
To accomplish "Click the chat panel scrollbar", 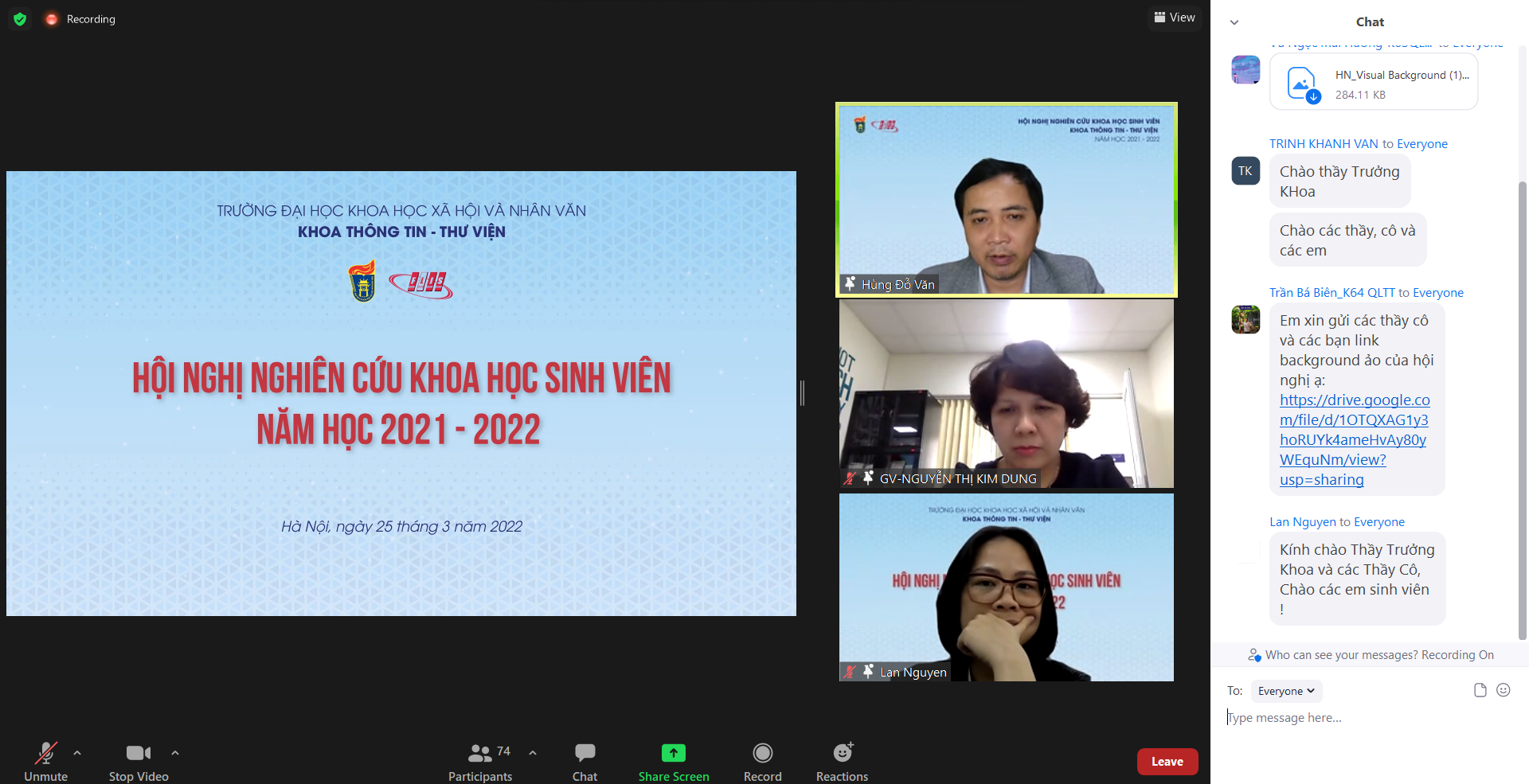I will 1523,410.
